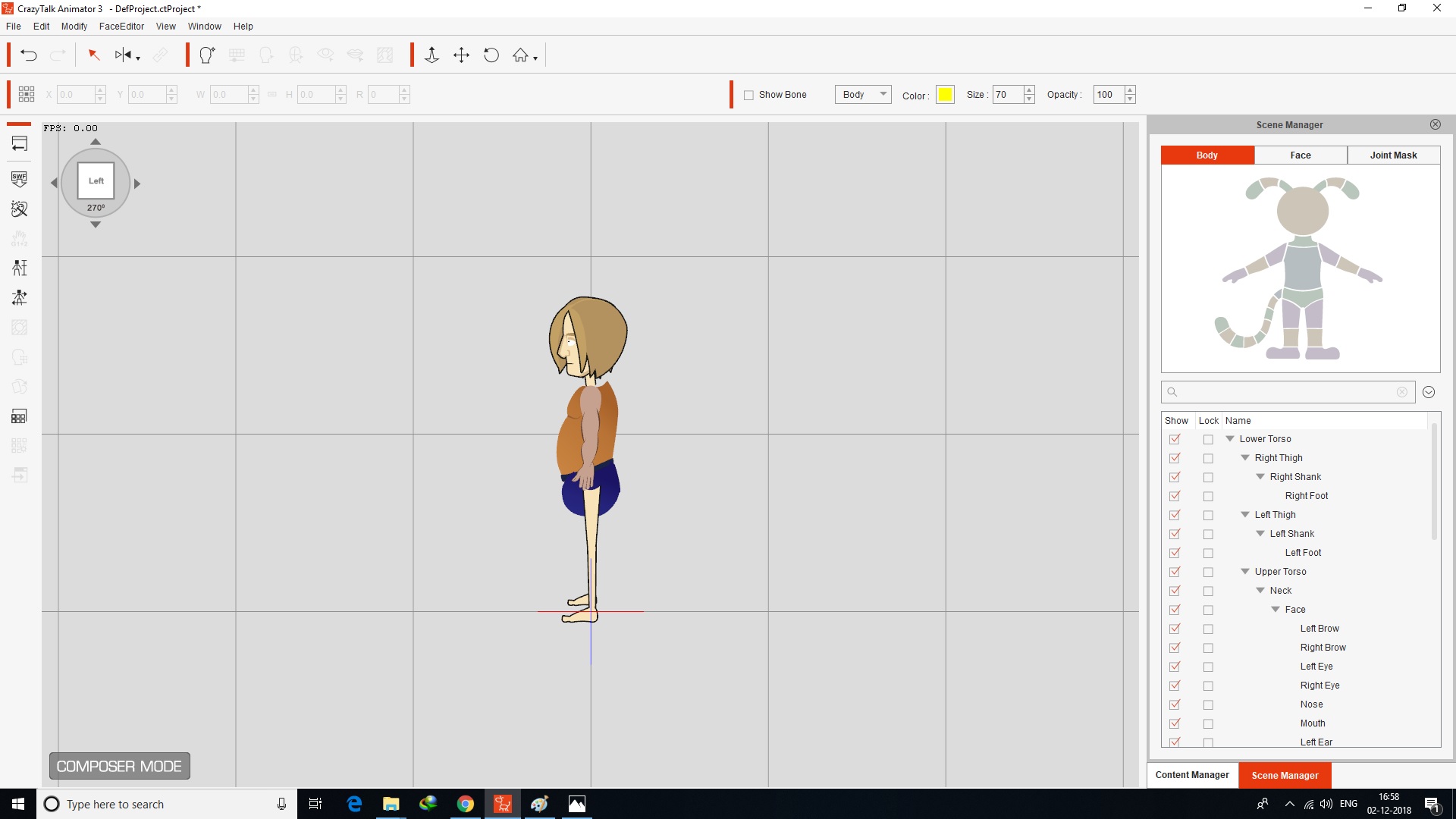Screen dimensions: 1456x819
Task: Open the FaceEditor menu
Action: tap(121, 26)
